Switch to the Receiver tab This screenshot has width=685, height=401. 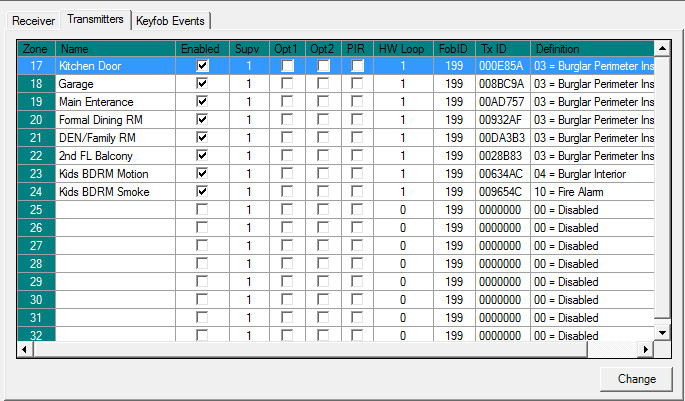32,20
